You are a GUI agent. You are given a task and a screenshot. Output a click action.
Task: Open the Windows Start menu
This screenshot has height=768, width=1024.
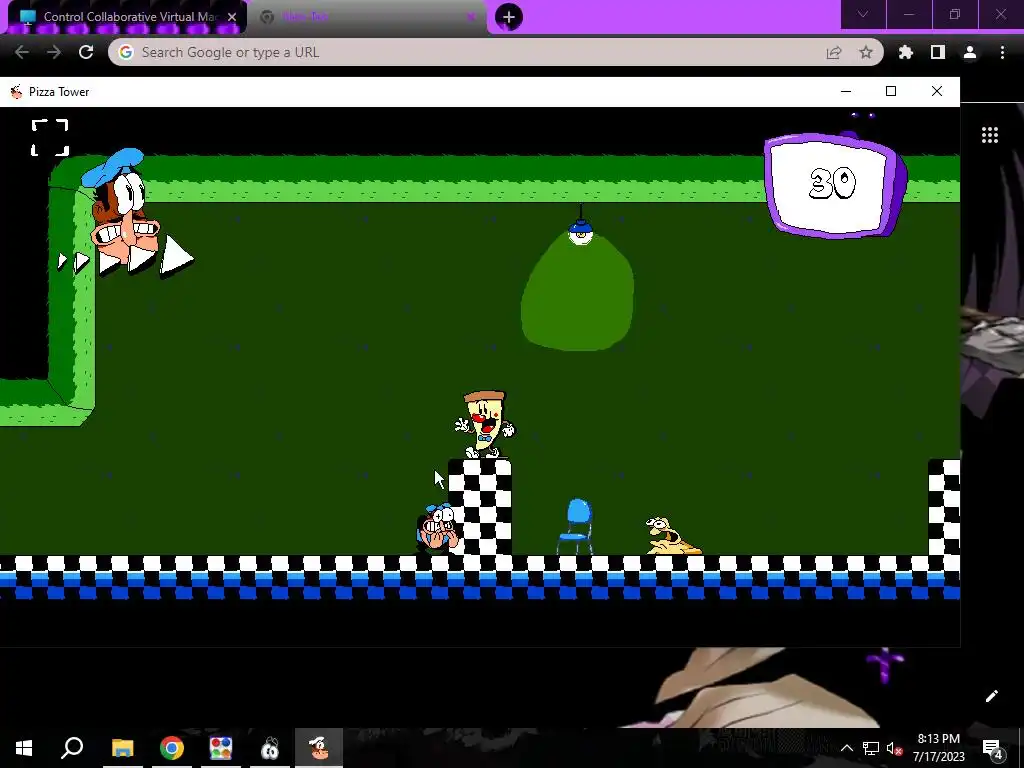[24, 748]
